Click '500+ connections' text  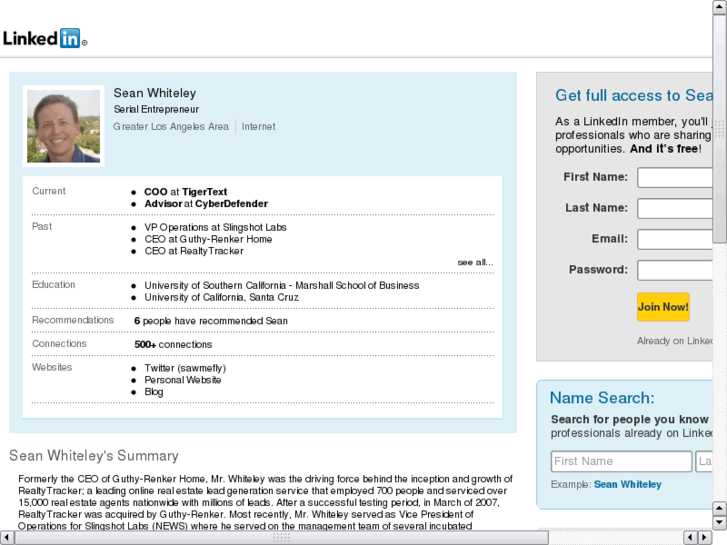click(173, 345)
